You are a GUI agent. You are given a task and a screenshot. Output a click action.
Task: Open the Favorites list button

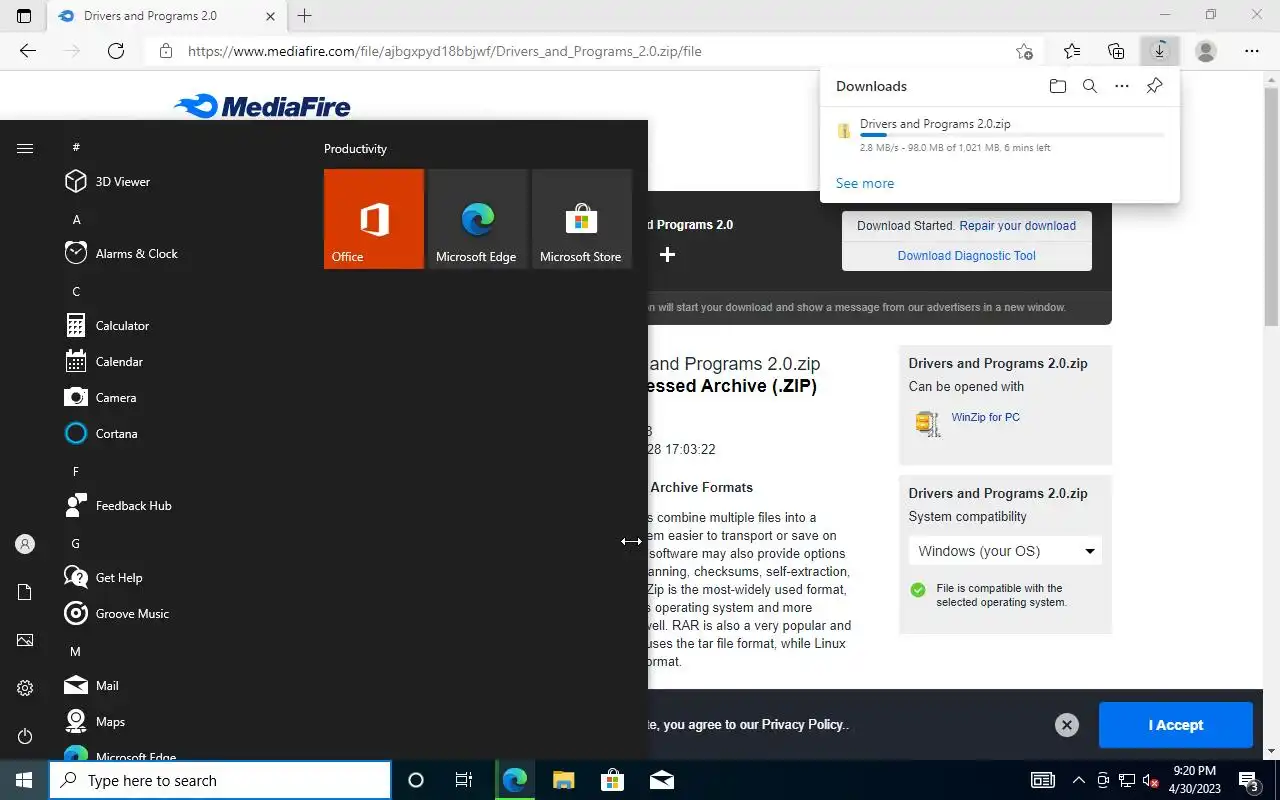(1072, 51)
